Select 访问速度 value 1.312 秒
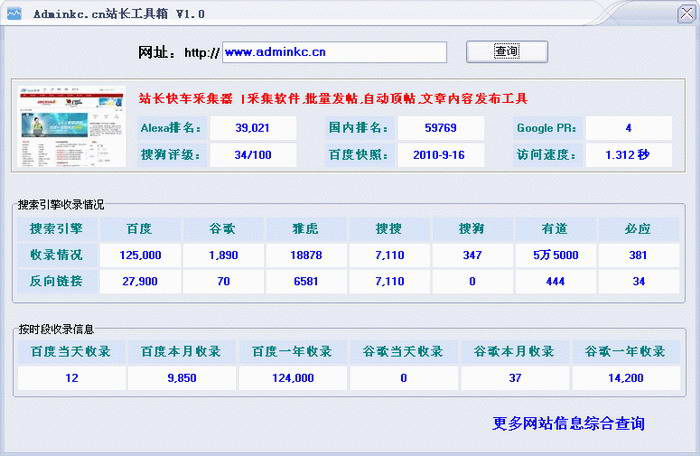 pyautogui.click(x=629, y=155)
